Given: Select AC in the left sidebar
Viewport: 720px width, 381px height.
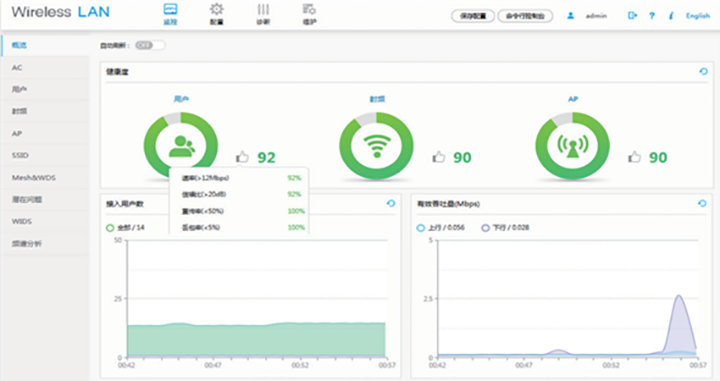Looking at the screenshot, I should (x=45, y=67).
